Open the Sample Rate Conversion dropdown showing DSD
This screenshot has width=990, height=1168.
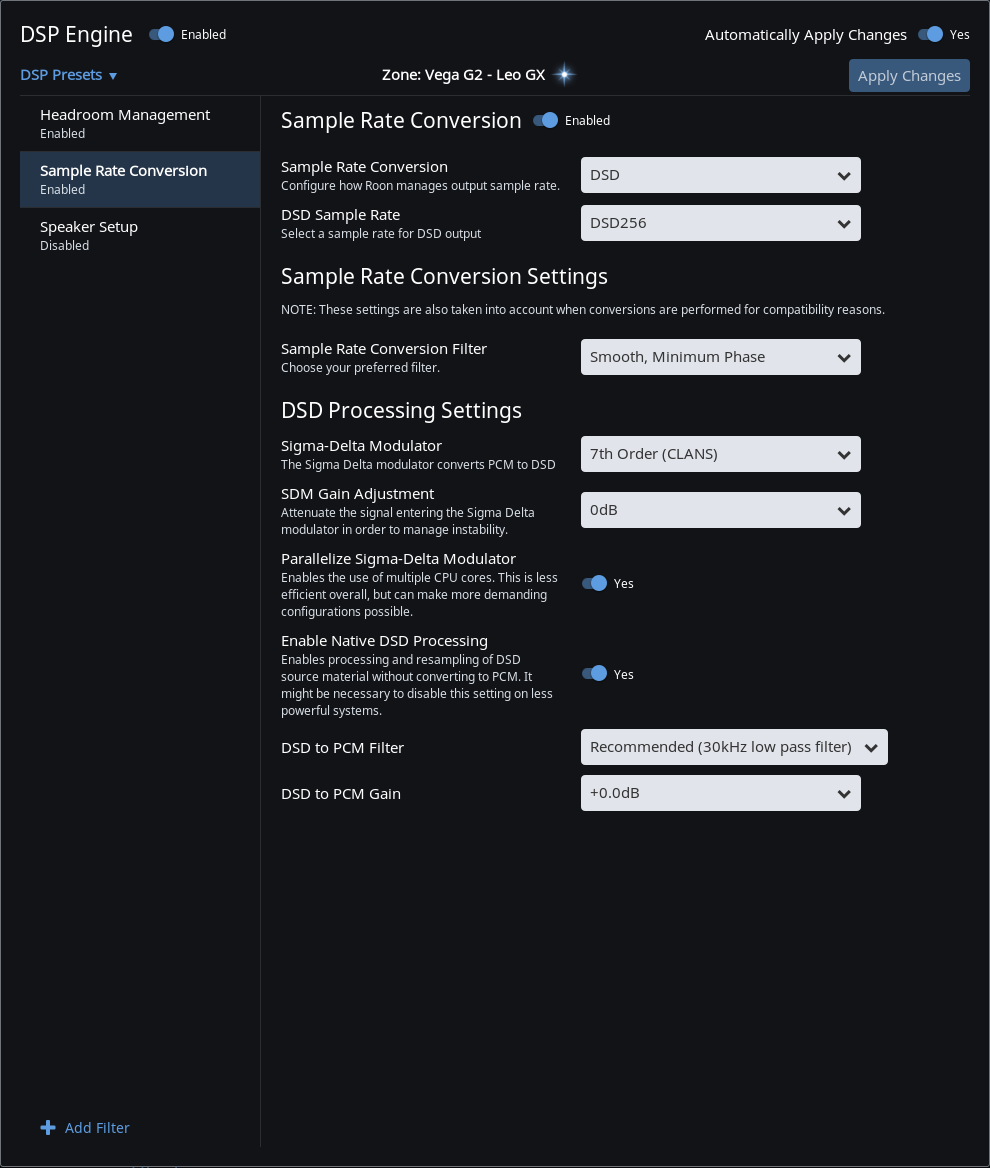720,175
